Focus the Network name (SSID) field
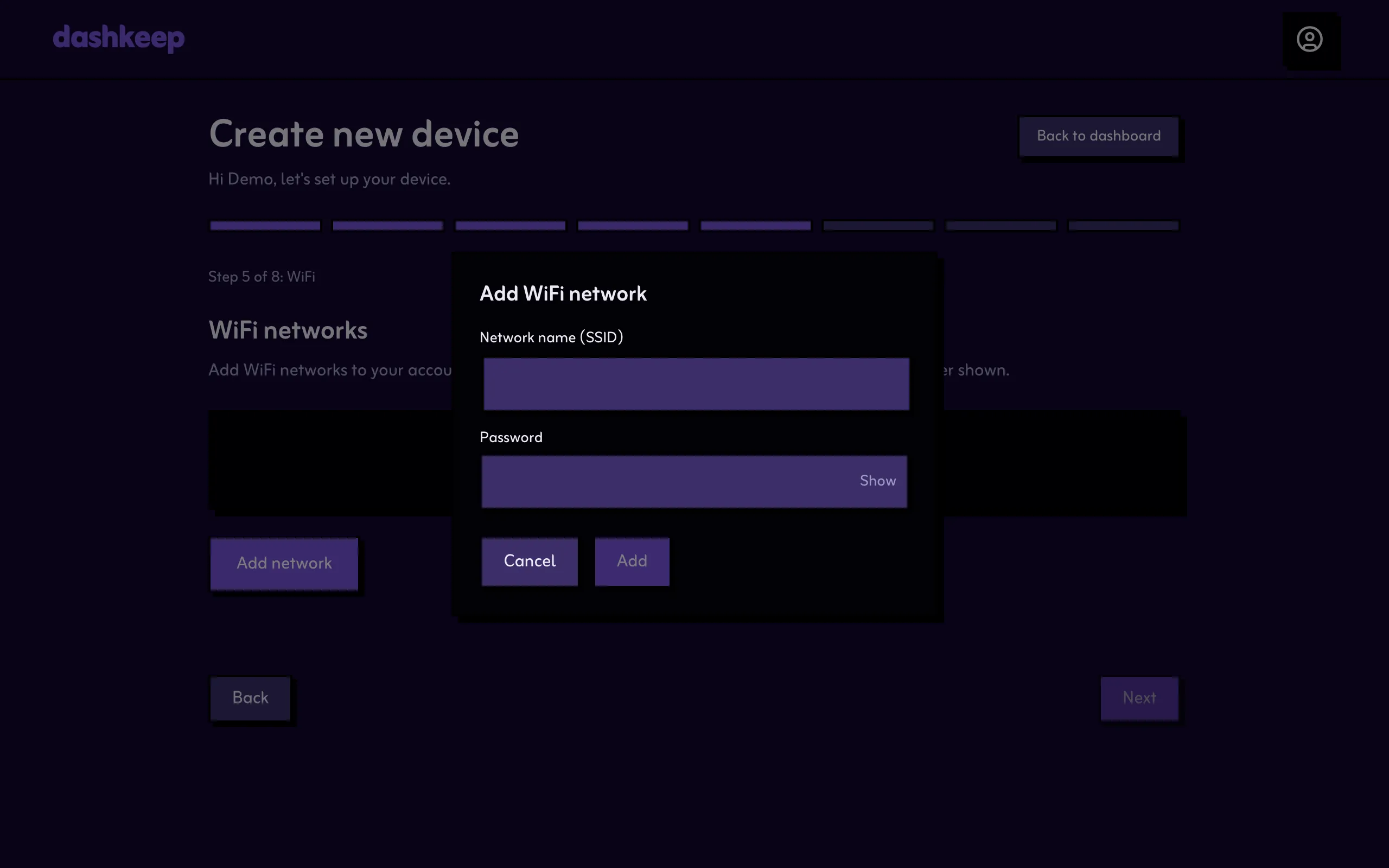1389x868 pixels. point(696,384)
